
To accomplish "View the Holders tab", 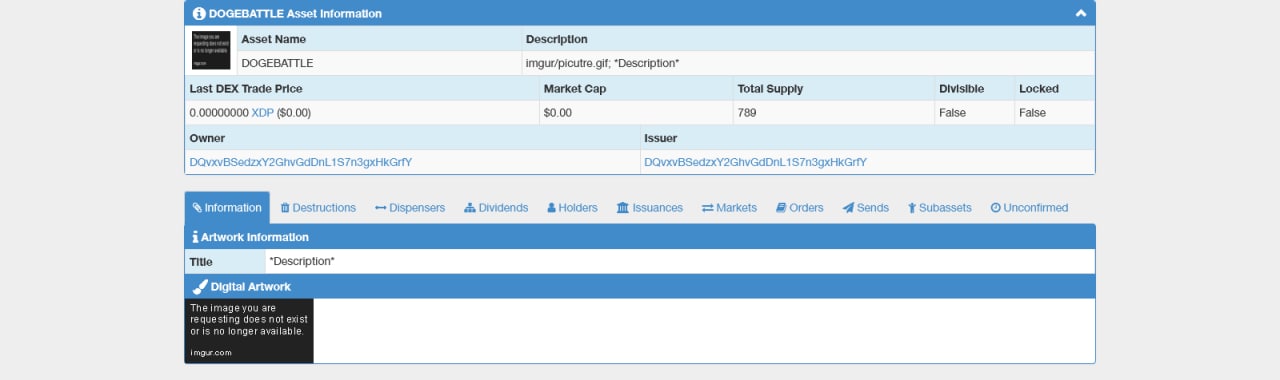I will (x=572, y=208).
